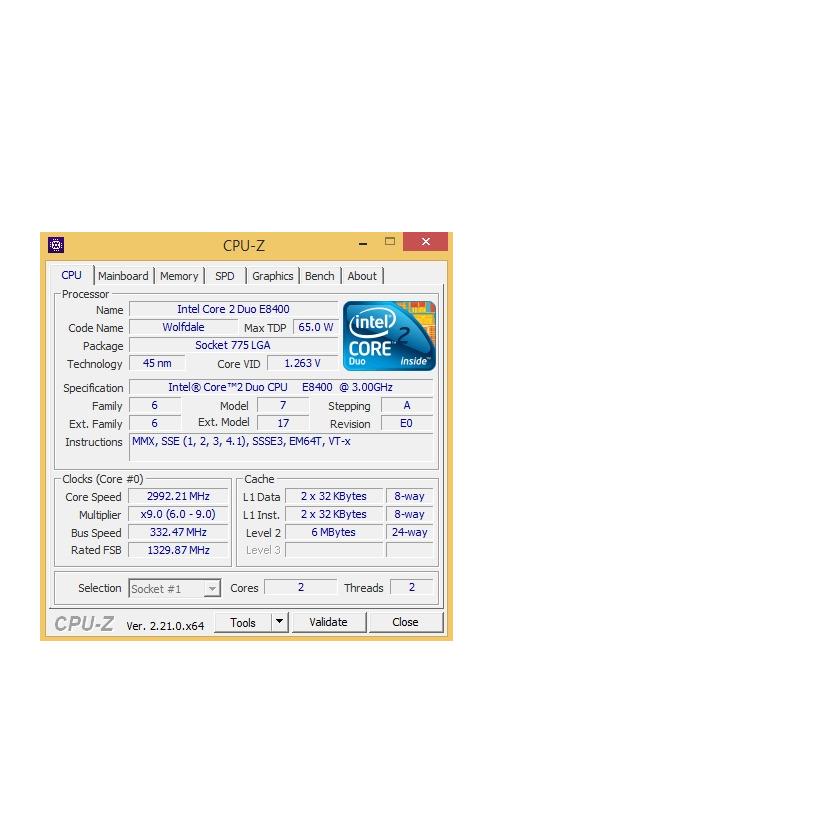The width and height of the screenshot is (818, 818).
Task: Click the Code Name value Wolfdale
Action: (183, 327)
